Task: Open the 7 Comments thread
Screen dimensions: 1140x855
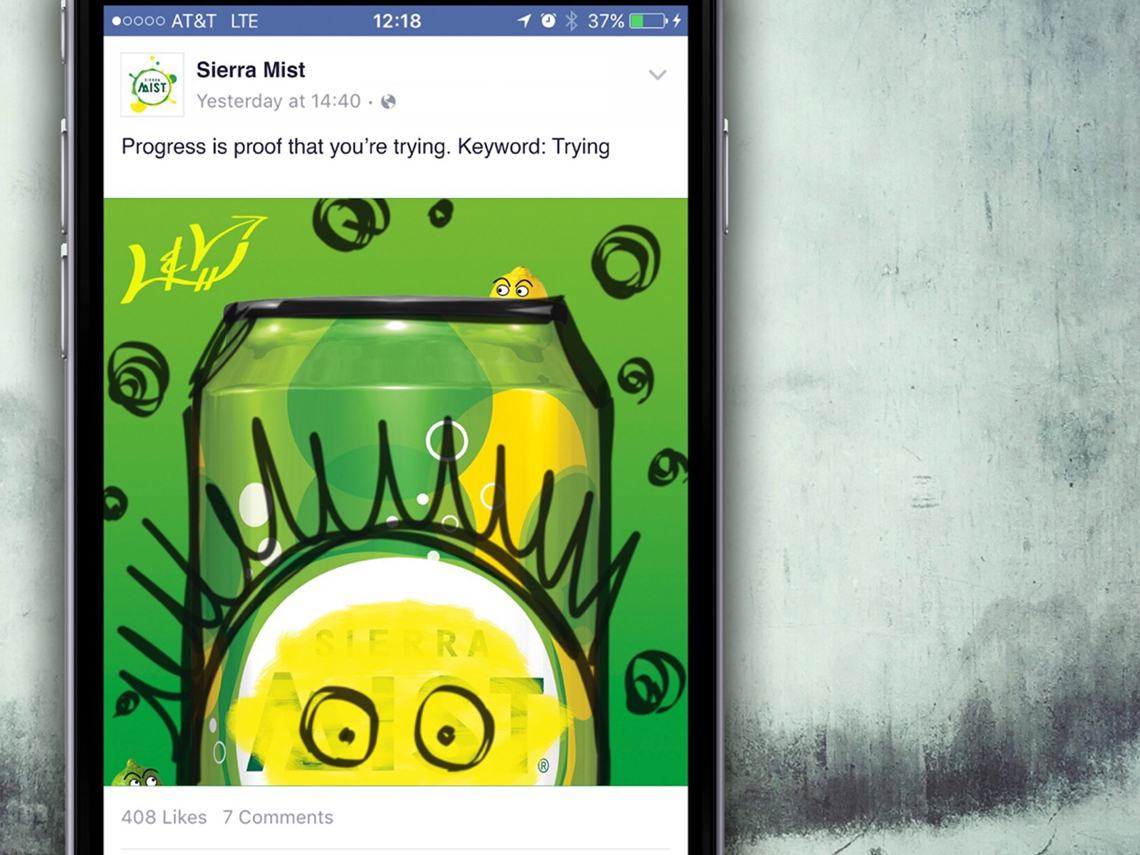Action: [278, 817]
